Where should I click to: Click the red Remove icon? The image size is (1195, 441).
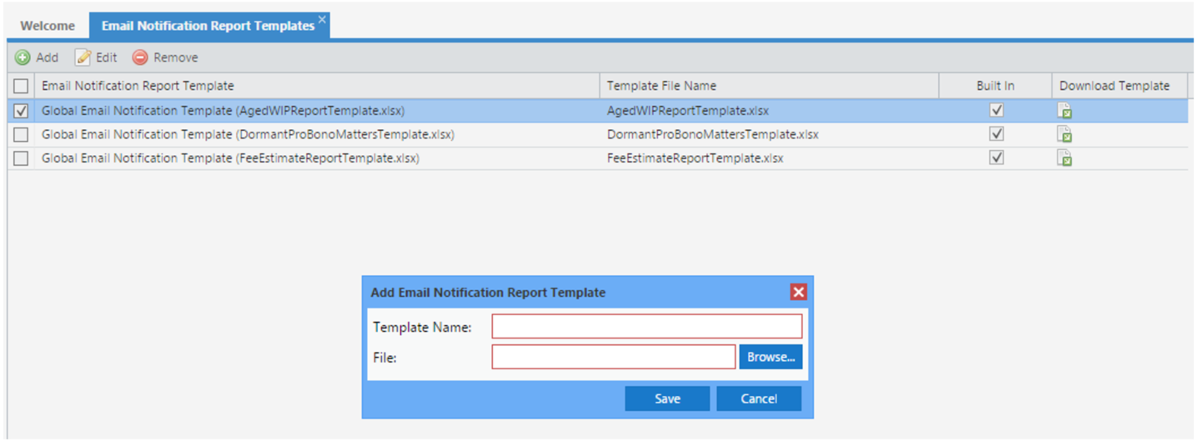(141, 58)
